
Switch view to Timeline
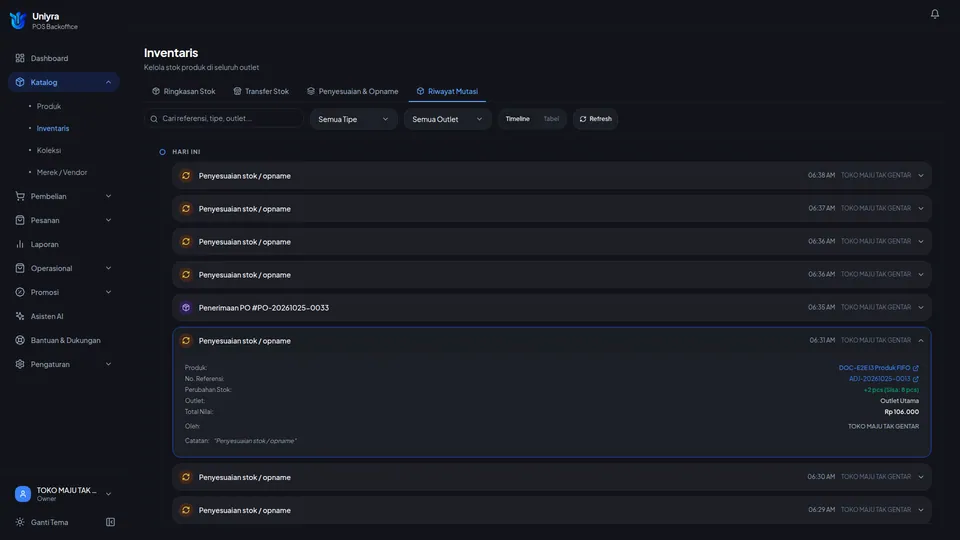[x=517, y=119]
